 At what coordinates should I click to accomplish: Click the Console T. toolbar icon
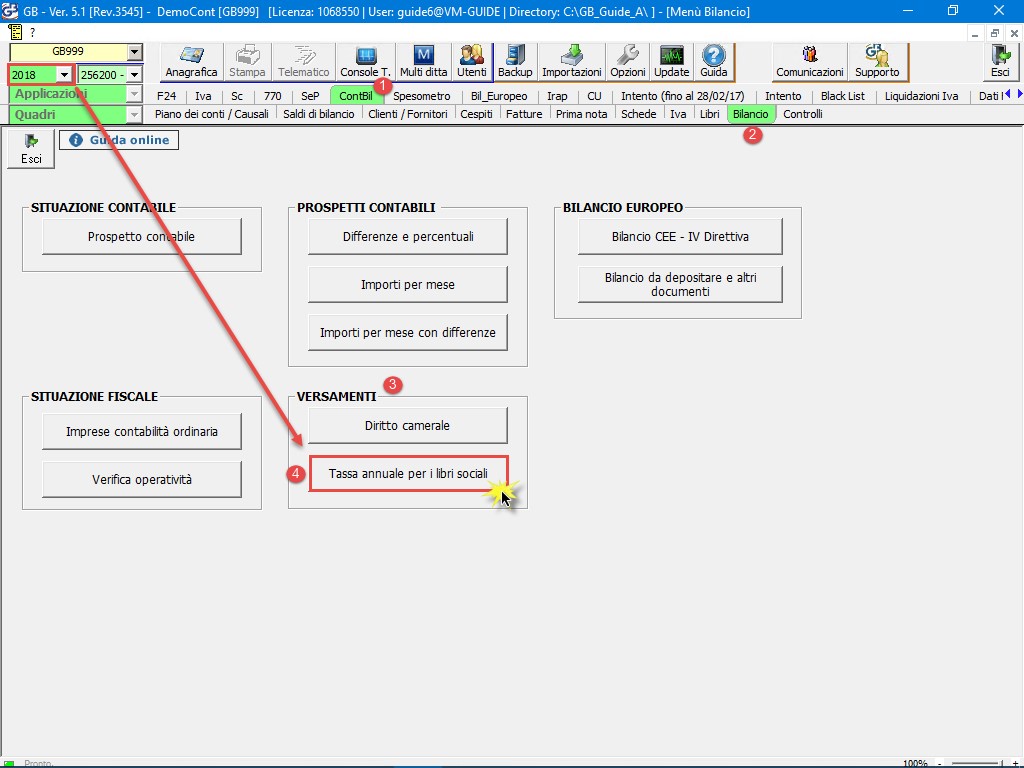[365, 61]
